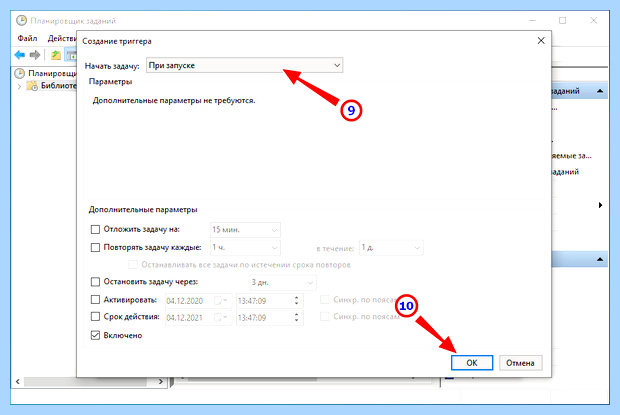Viewport: 620px width, 415px height.
Task: Toggle Синхр. по поясам in Активировать row
Action: pyautogui.click(x=325, y=300)
